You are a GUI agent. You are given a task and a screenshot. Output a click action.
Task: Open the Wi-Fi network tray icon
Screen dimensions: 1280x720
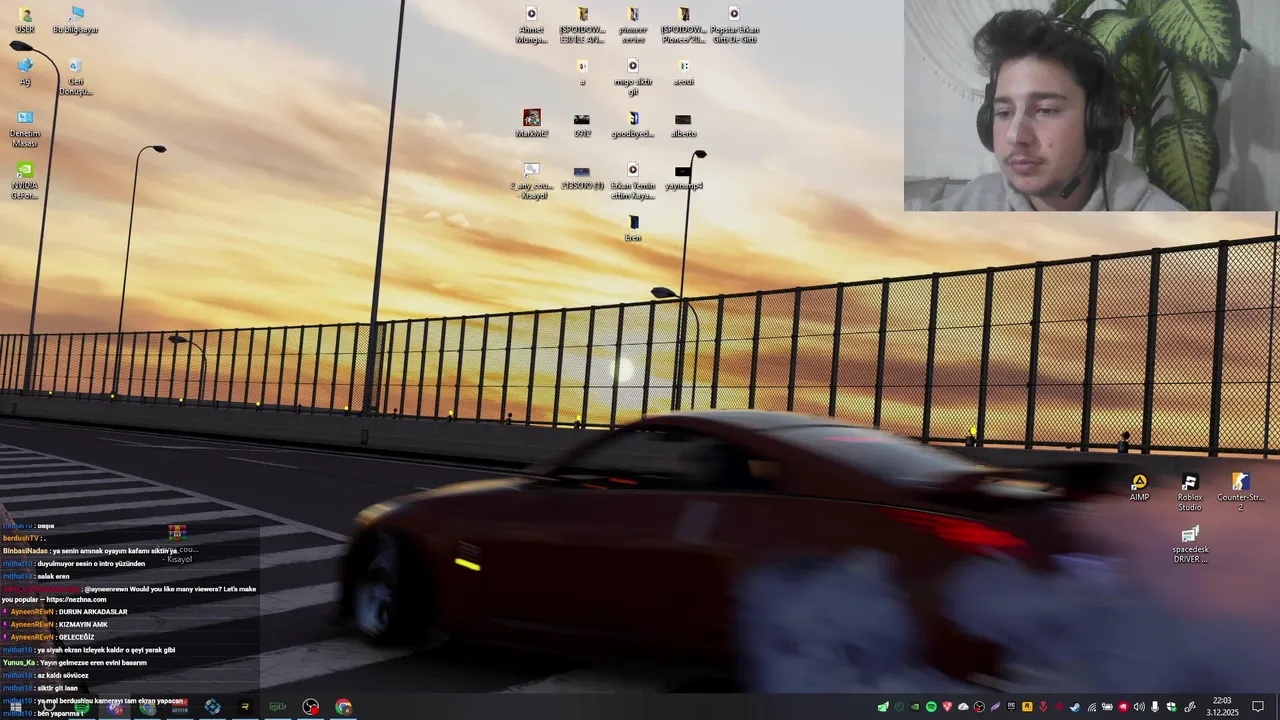1091,707
